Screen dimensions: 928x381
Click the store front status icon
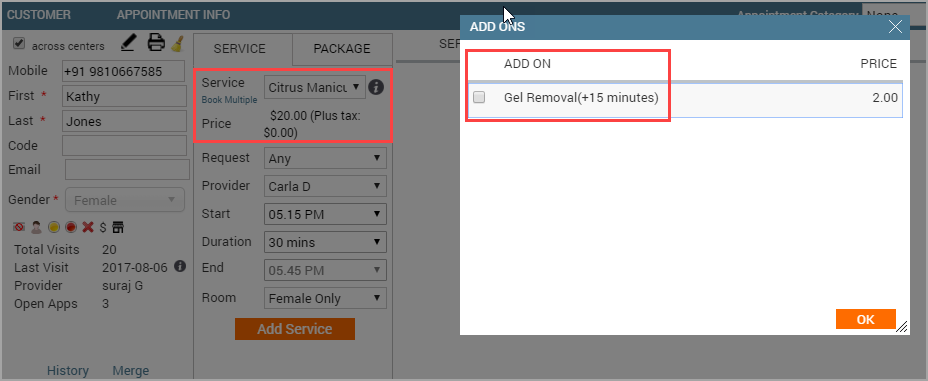pos(118,227)
